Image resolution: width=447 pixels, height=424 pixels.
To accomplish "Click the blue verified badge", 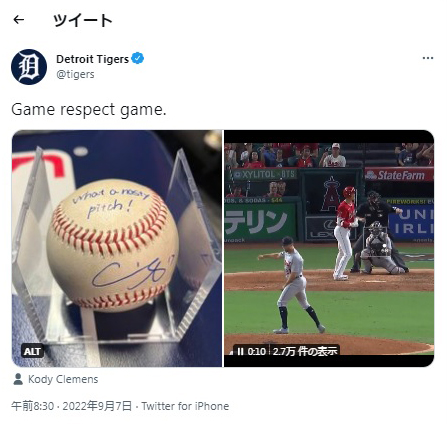I will tap(137, 58).
